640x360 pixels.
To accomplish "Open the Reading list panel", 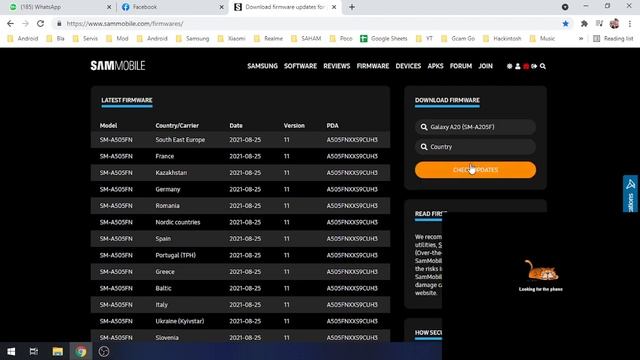I will (x=613, y=38).
